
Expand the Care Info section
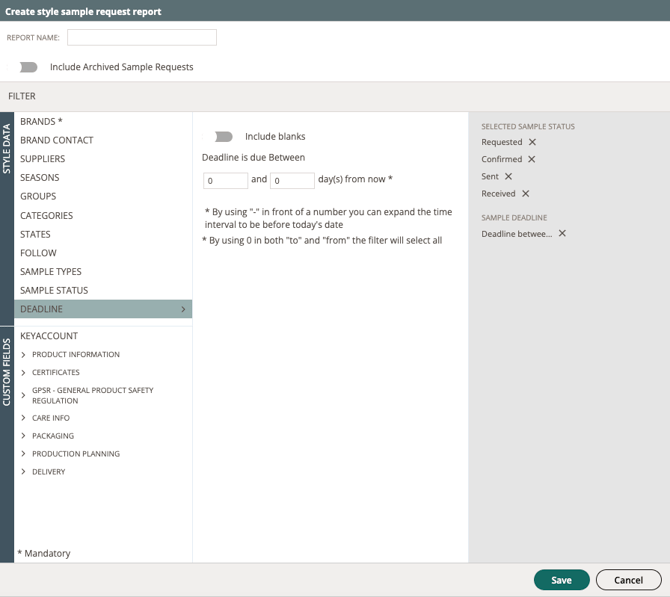[x=24, y=418]
